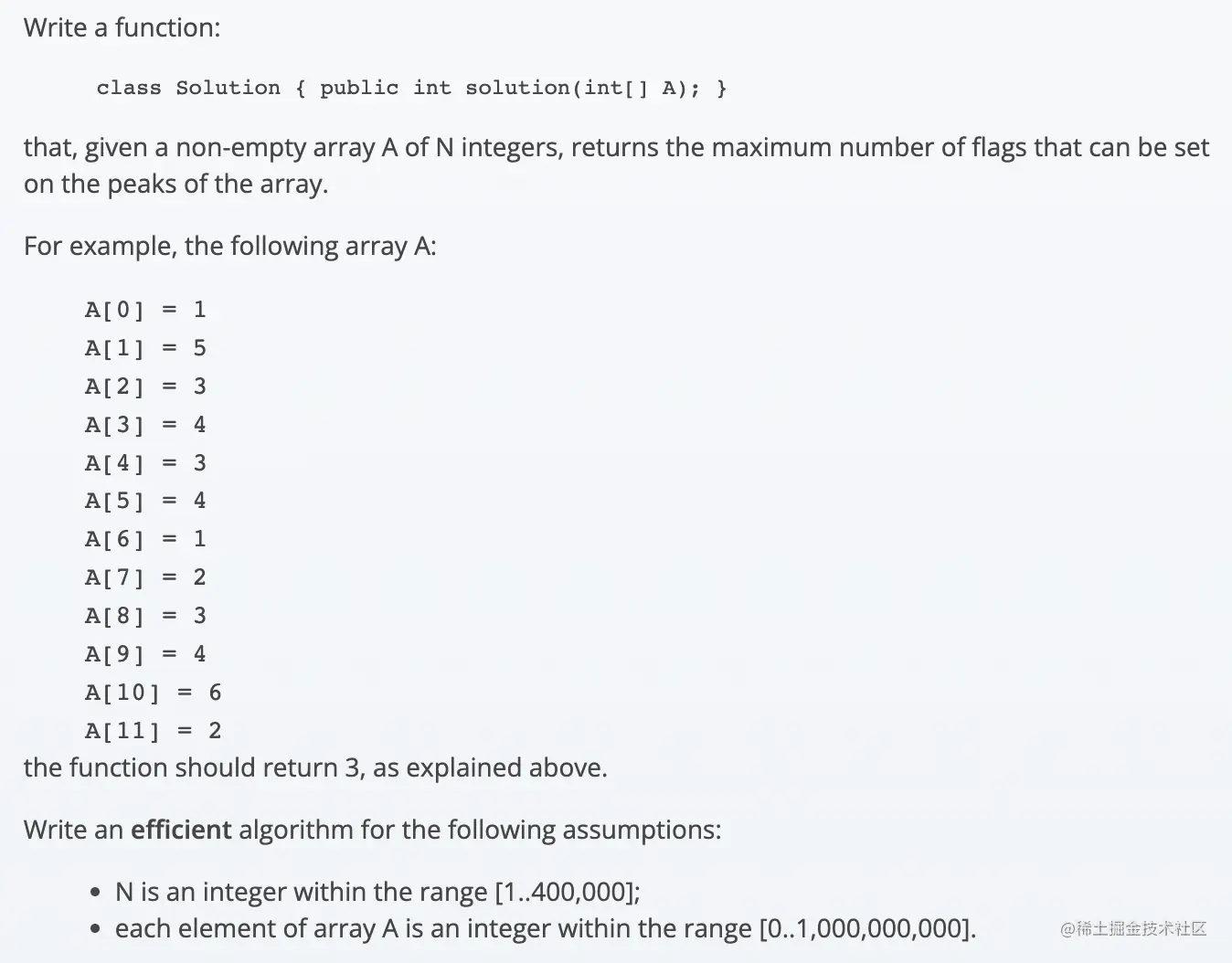Viewport: 1232px width, 963px height.
Task: Click the line "A[11] = 2"
Action: 153,731
